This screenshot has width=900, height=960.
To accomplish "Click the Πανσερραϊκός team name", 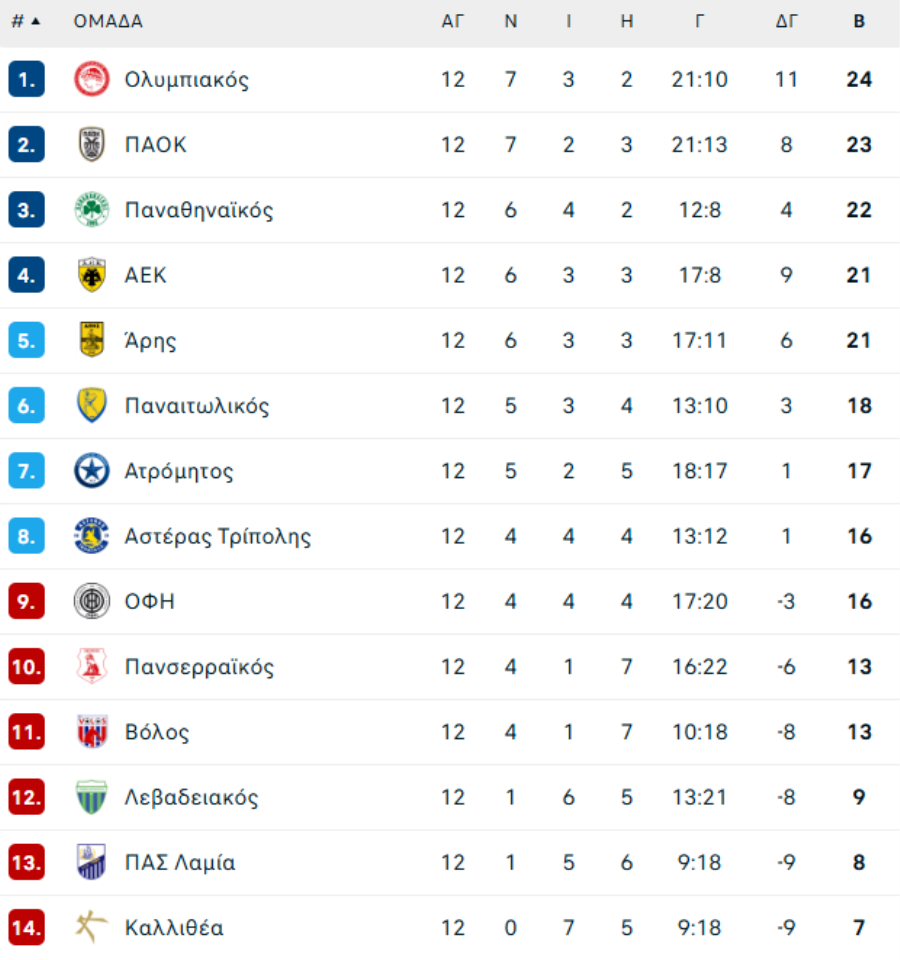I will coord(199,667).
